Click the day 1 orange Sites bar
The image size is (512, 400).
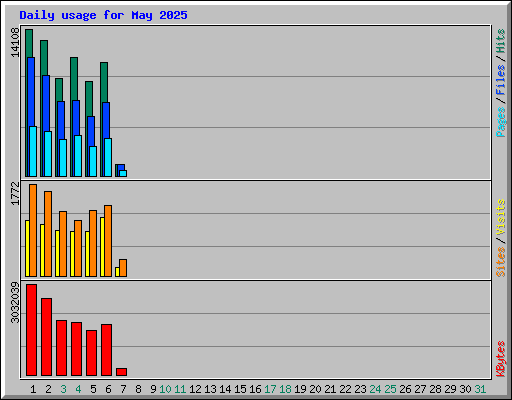coord(33,230)
